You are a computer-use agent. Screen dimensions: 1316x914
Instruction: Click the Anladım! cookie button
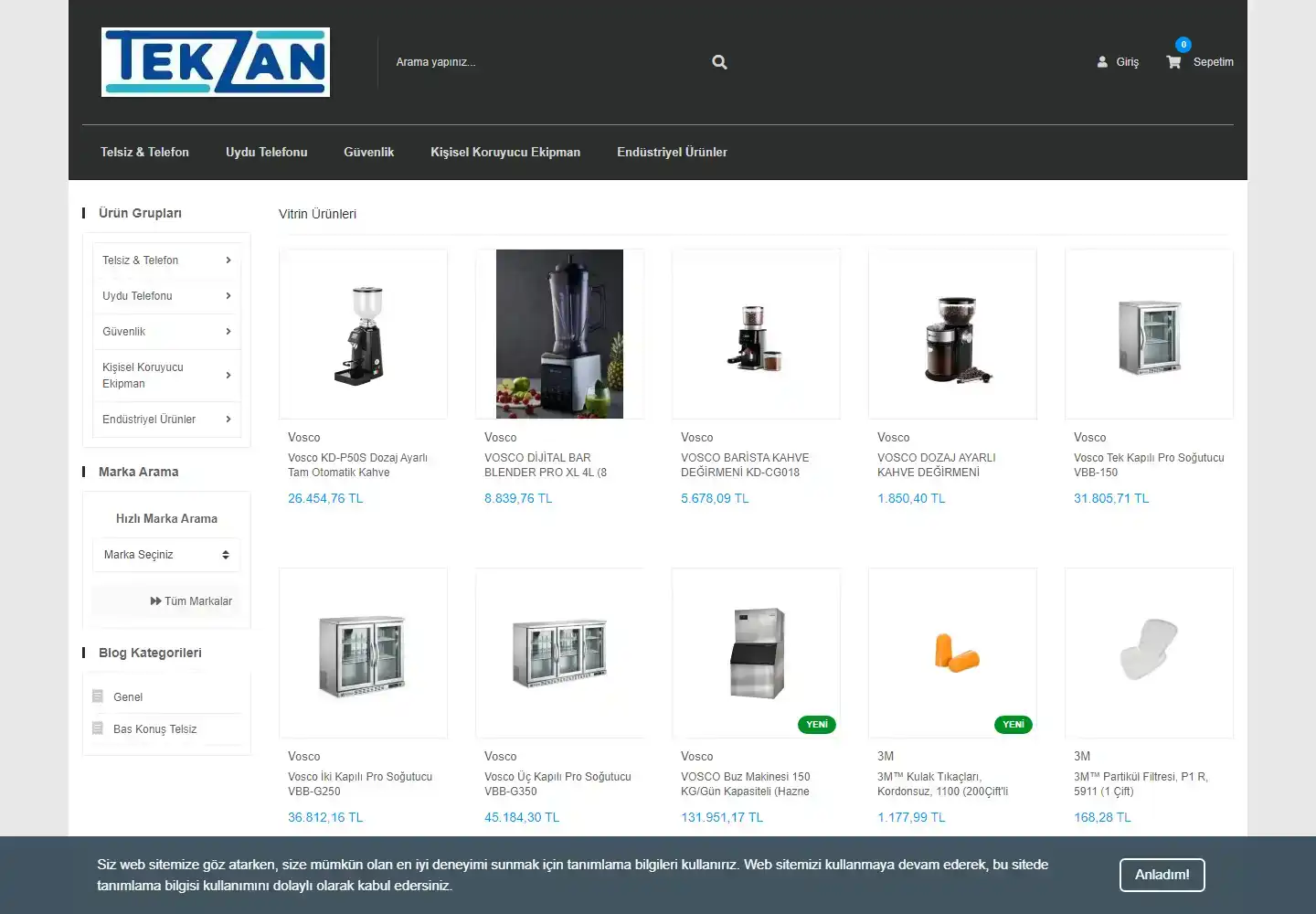[1162, 875]
